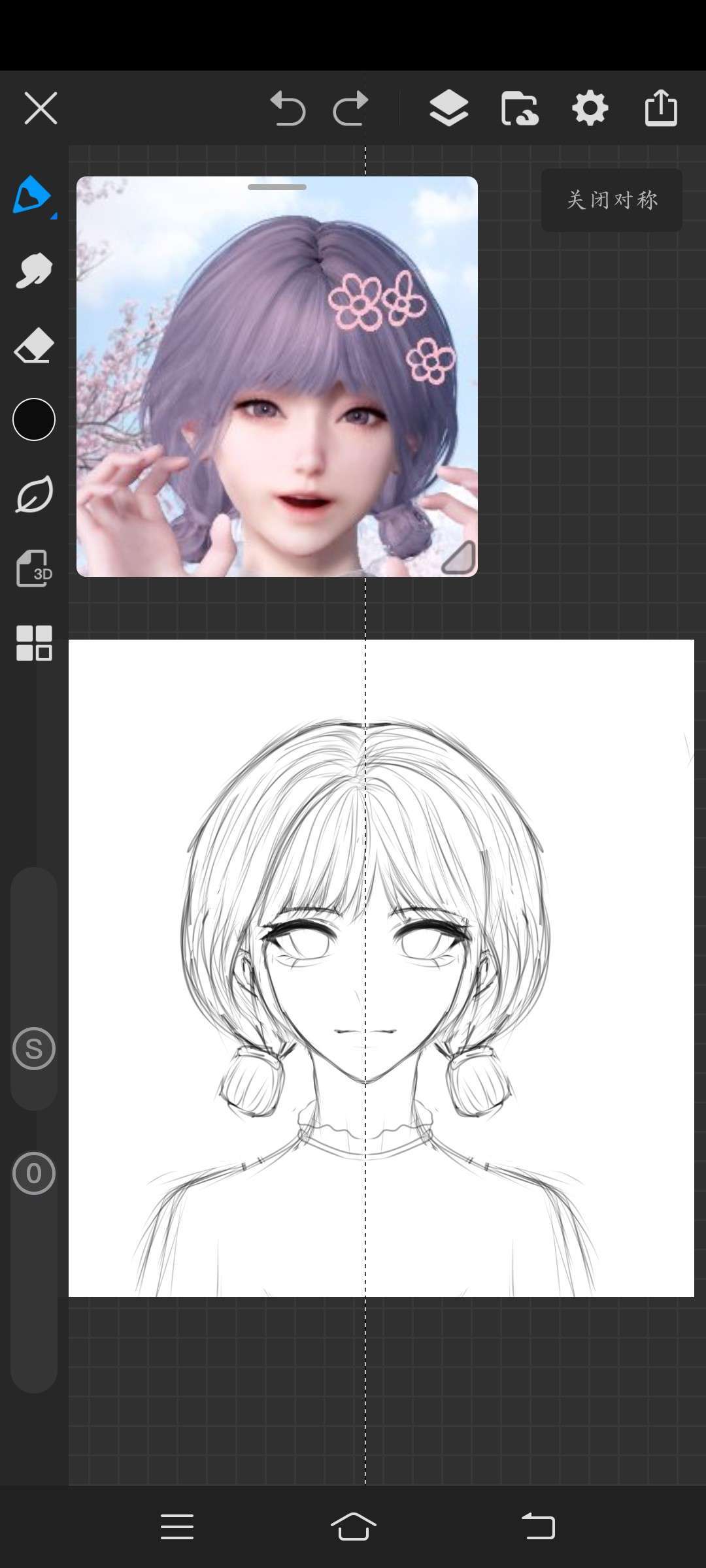Tap the O opacity slider button
The width and height of the screenshot is (706, 1568).
[x=34, y=1173]
